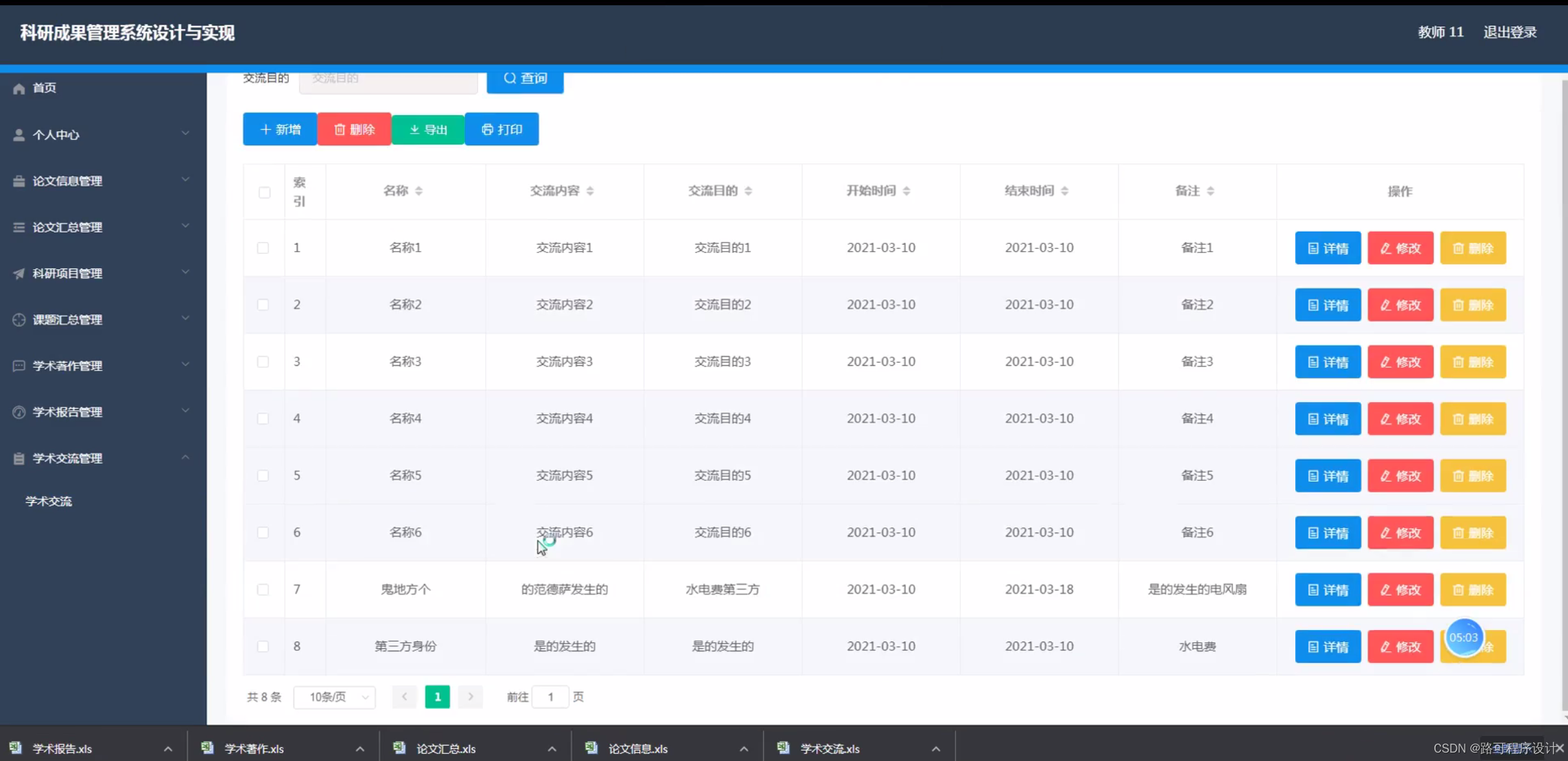
Task: Click the home icon beside 首页
Action: [x=19, y=88]
